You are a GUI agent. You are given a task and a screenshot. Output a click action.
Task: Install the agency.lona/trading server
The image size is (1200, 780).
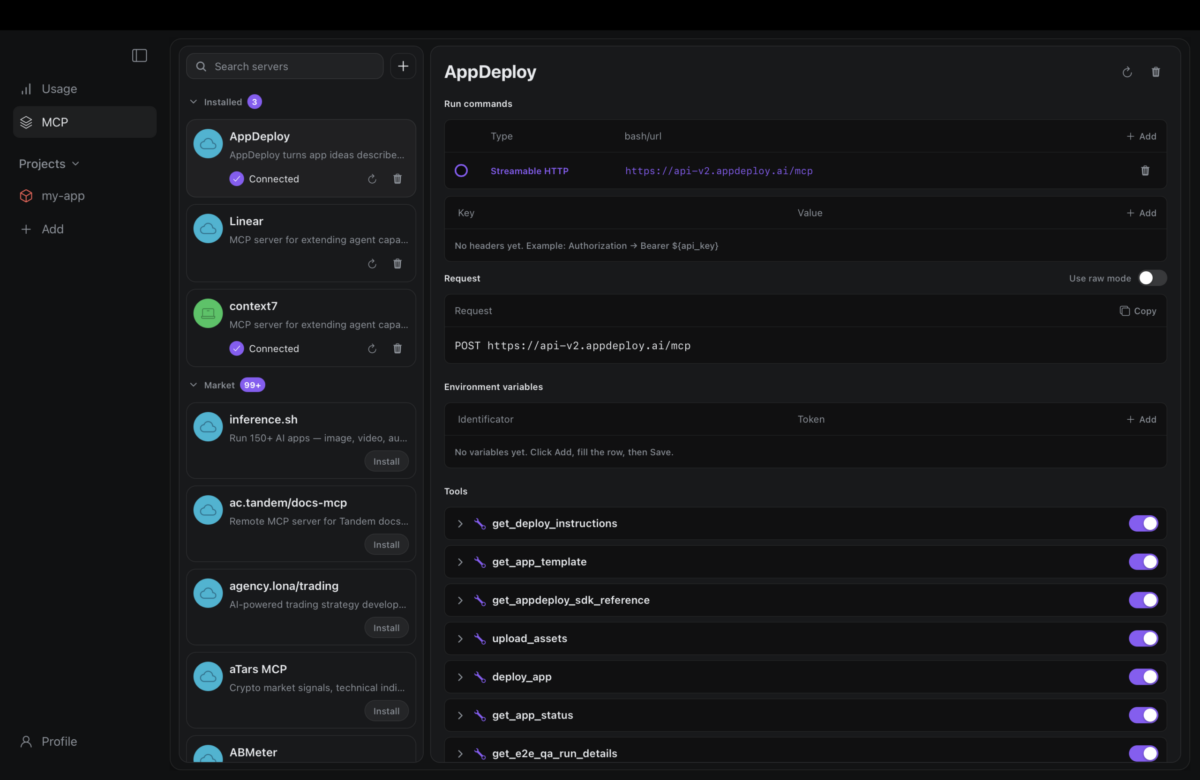coord(386,628)
